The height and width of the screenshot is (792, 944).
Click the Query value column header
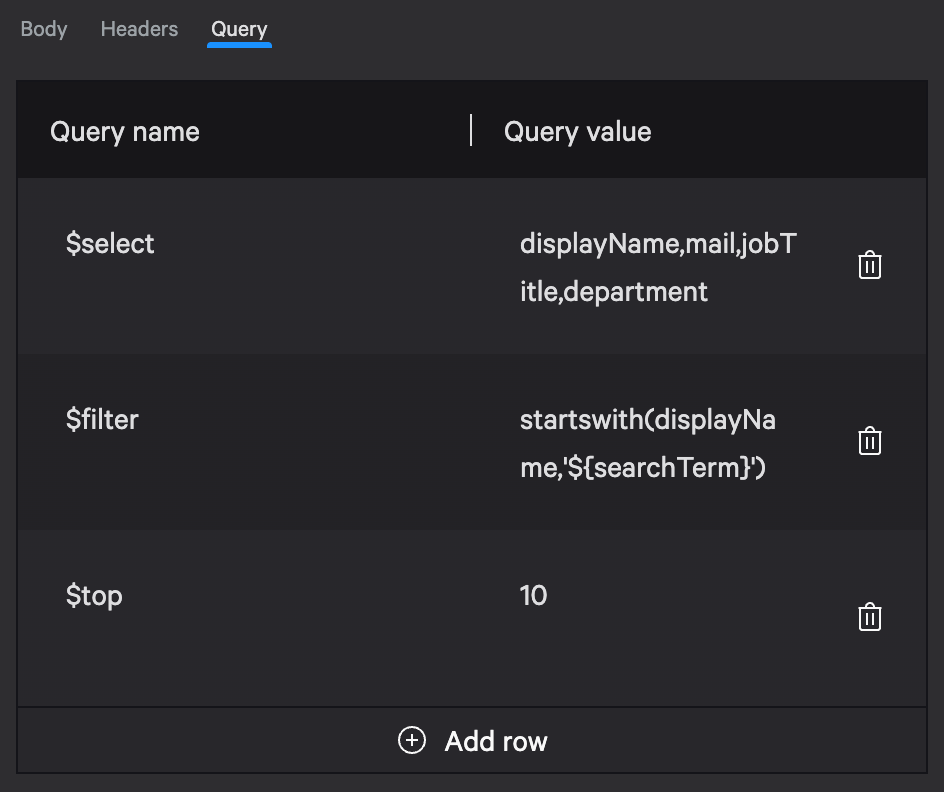[577, 131]
